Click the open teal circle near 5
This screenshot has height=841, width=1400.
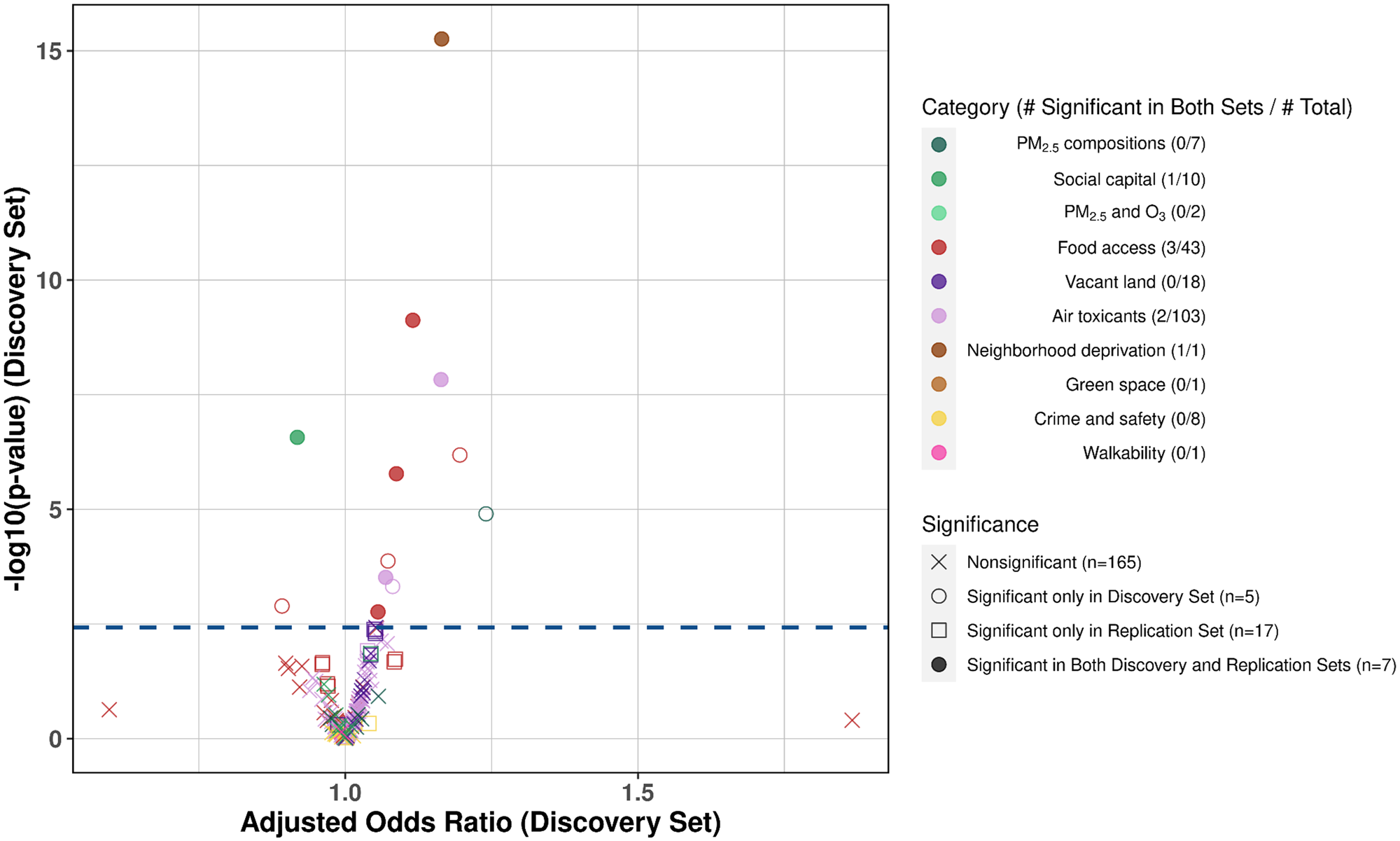tap(486, 514)
